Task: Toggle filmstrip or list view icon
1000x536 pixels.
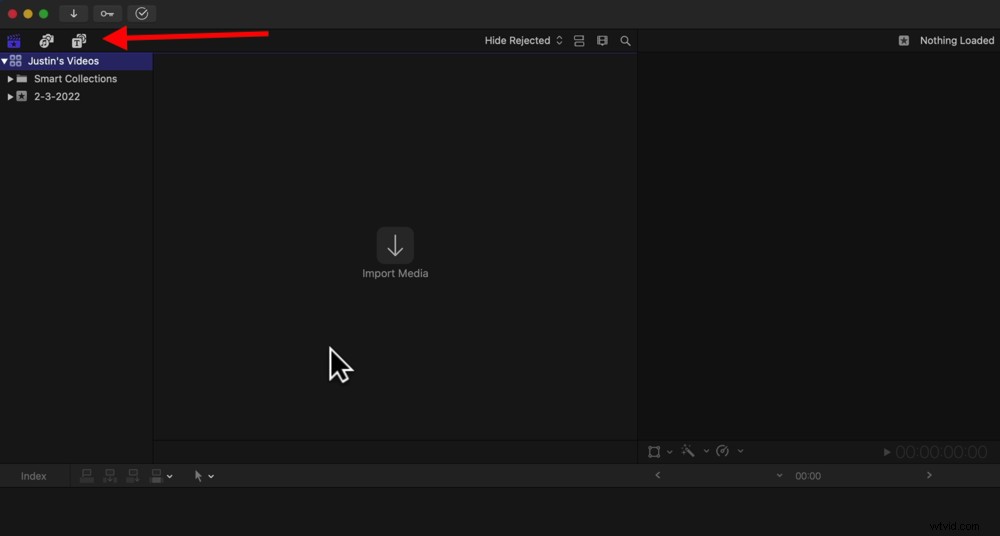Action: 579,41
